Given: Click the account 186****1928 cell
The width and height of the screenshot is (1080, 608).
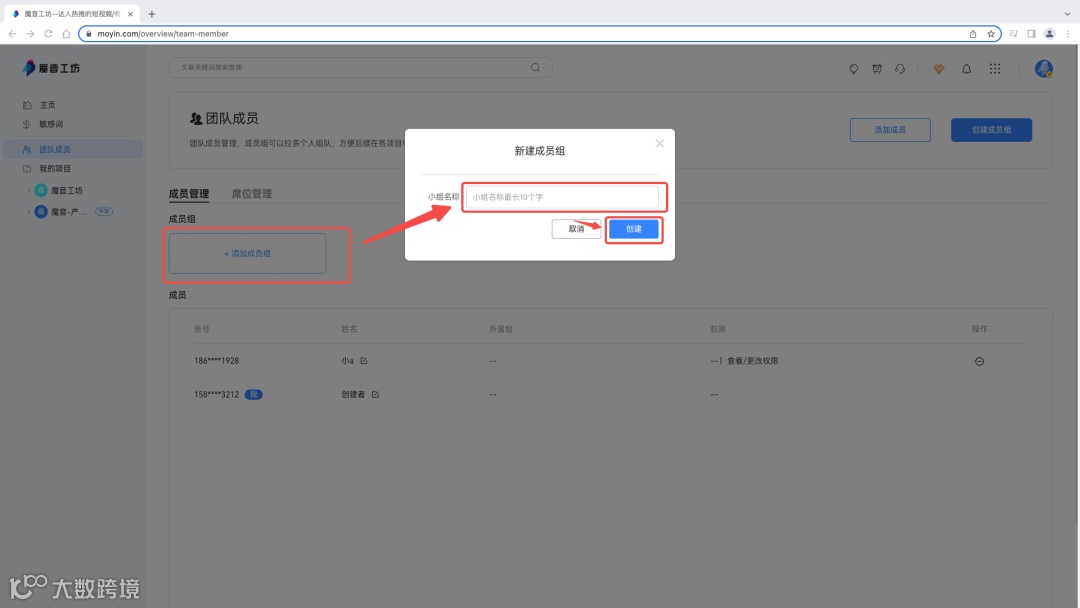Looking at the screenshot, I should 216,361.
